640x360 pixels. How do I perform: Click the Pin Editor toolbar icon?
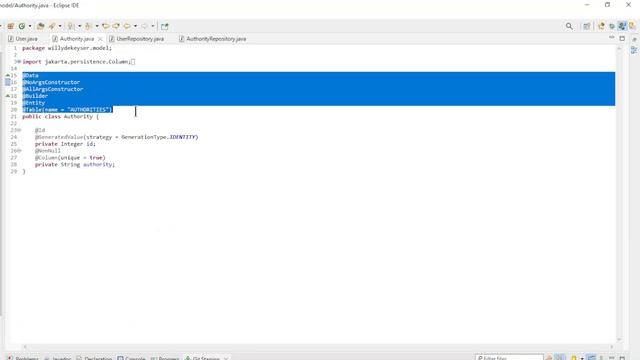[164, 26]
